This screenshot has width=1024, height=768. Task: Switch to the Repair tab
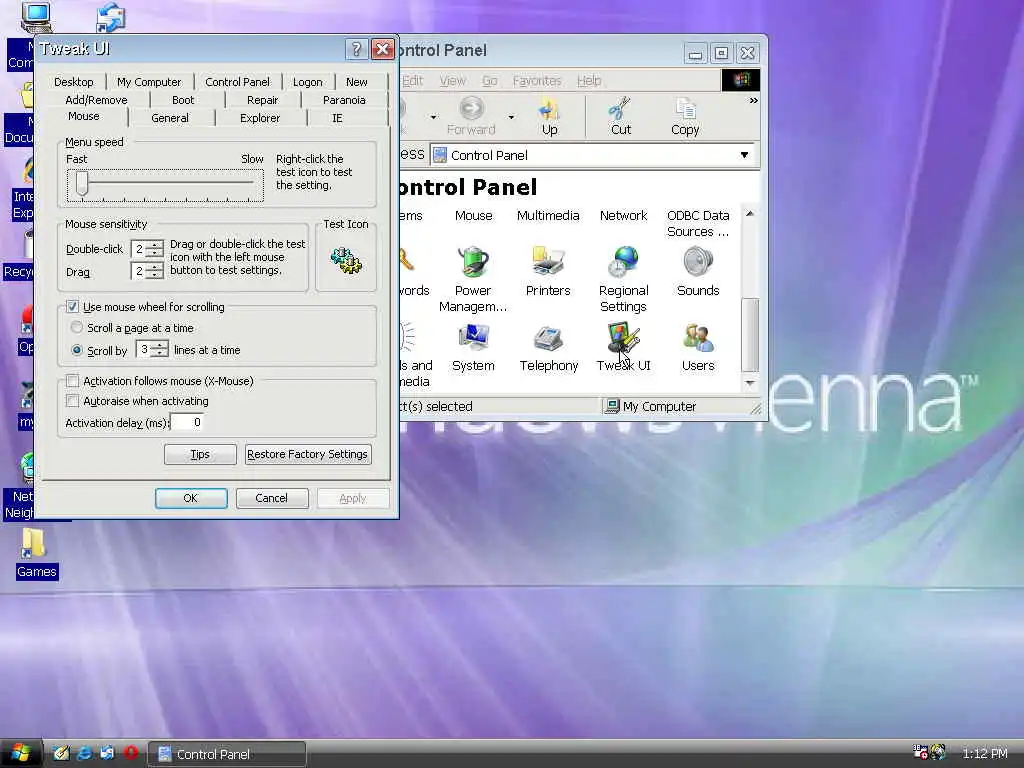(x=263, y=100)
